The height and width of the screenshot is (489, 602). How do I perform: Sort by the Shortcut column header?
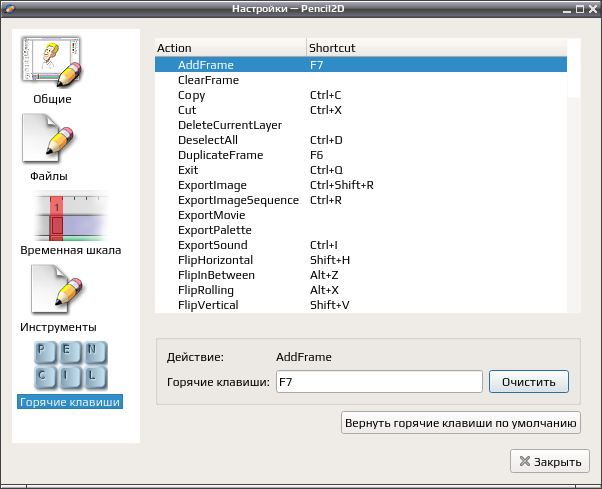pyautogui.click(x=437, y=48)
